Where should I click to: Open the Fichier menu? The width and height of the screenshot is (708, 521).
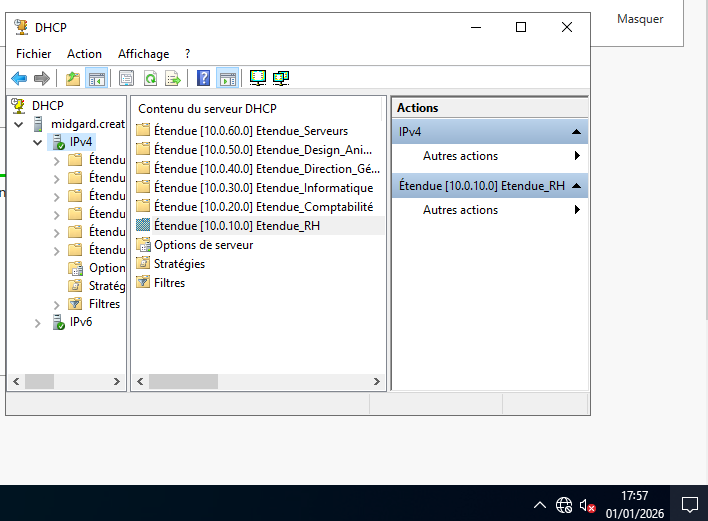(33, 54)
